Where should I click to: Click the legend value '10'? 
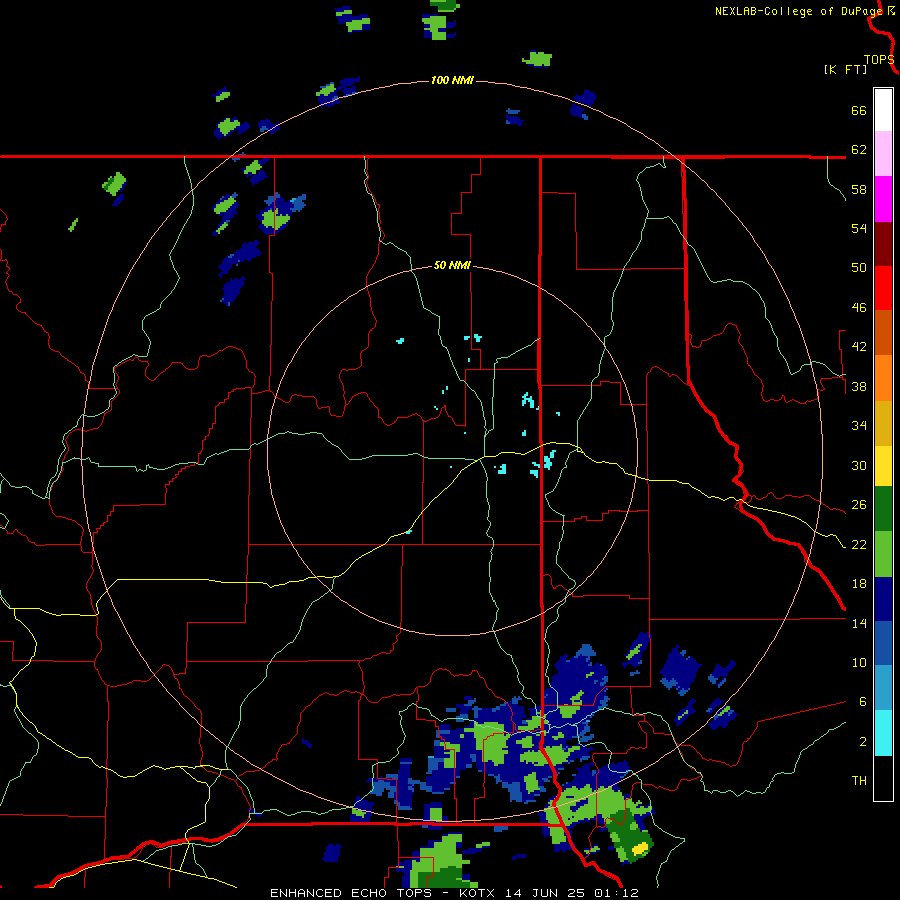[x=859, y=663]
